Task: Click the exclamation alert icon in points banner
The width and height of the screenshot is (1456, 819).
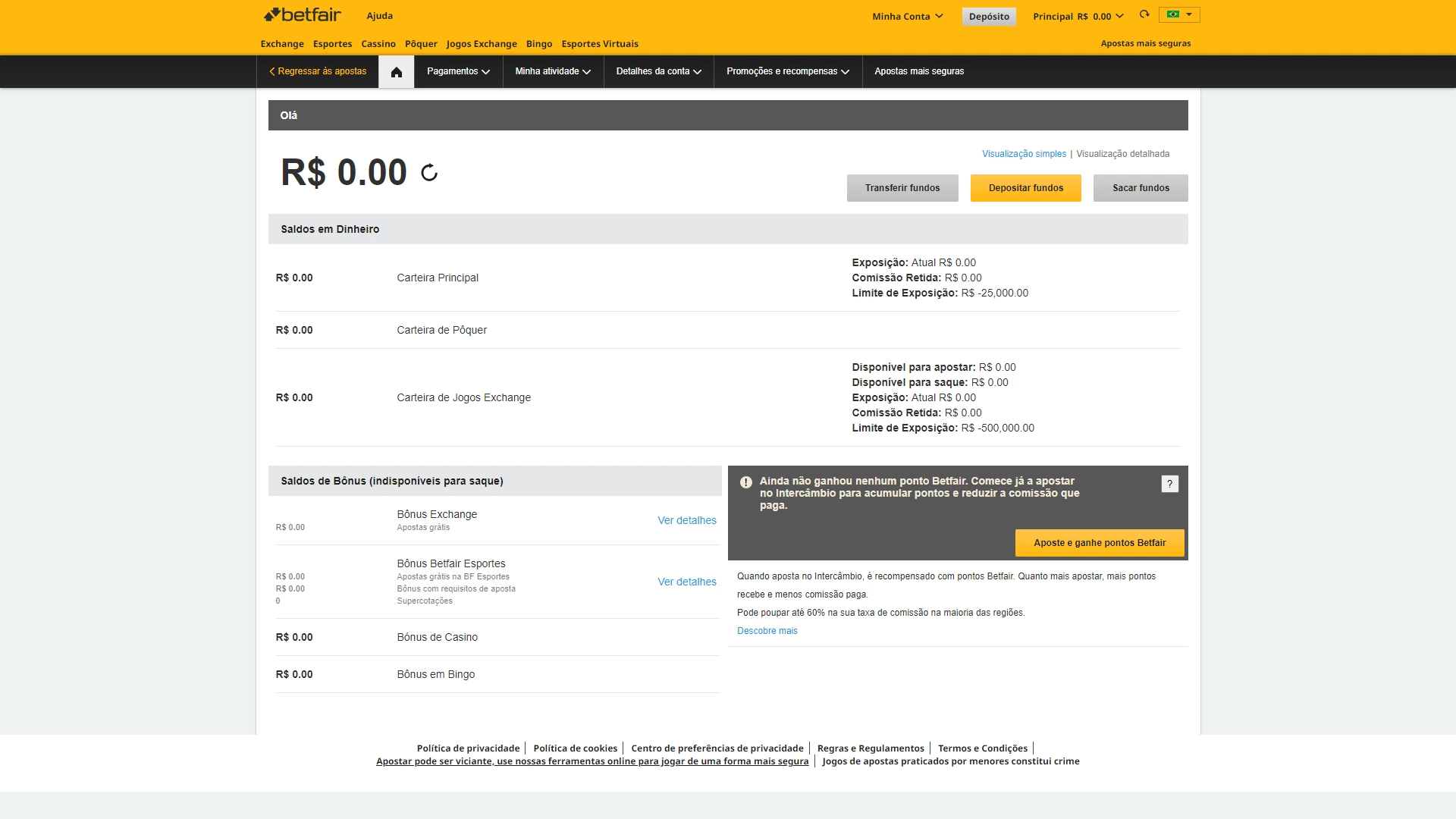Action: (x=746, y=482)
